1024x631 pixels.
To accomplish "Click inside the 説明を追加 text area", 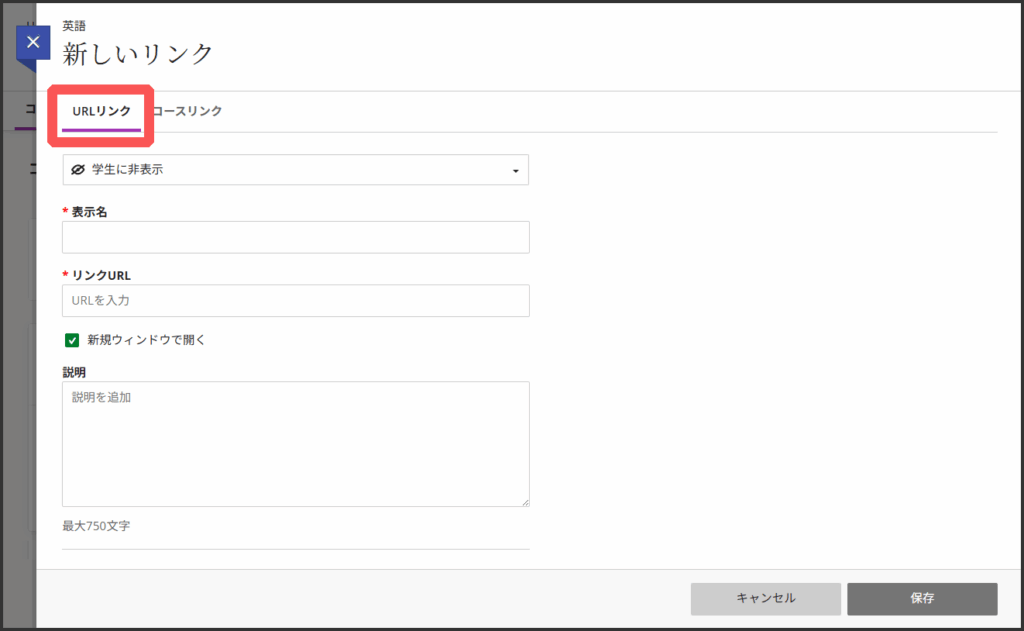I will (x=295, y=443).
